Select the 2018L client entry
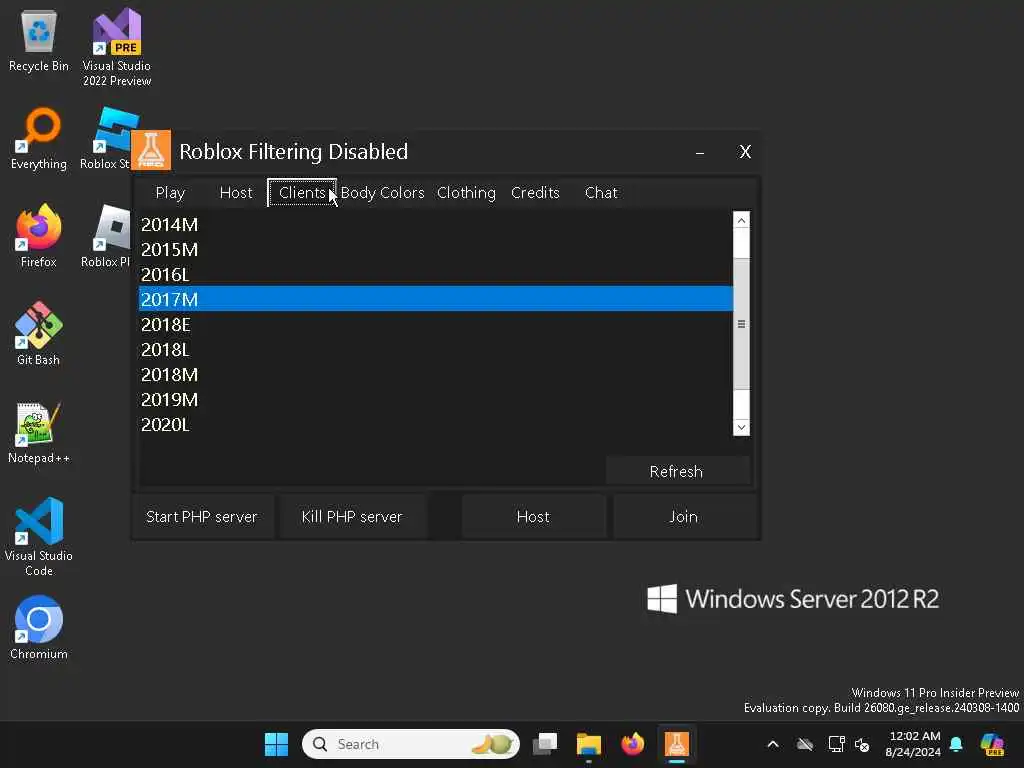The width and height of the screenshot is (1024, 768). [436, 349]
